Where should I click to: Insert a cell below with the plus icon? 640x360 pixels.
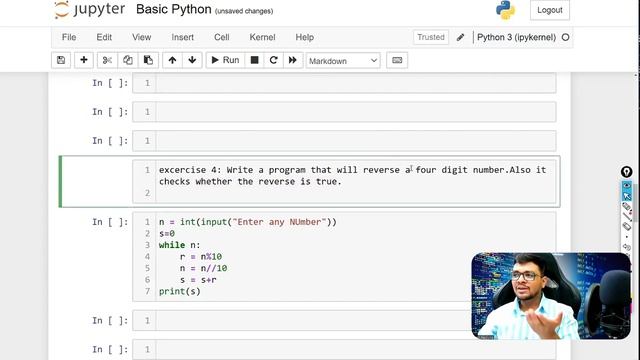pyautogui.click(x=84, y=60)
